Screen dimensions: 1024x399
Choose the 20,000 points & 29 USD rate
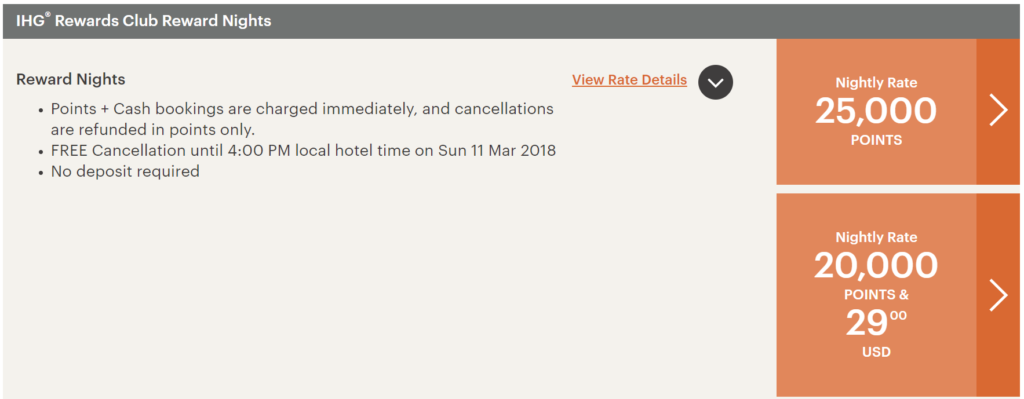[875, 295]
